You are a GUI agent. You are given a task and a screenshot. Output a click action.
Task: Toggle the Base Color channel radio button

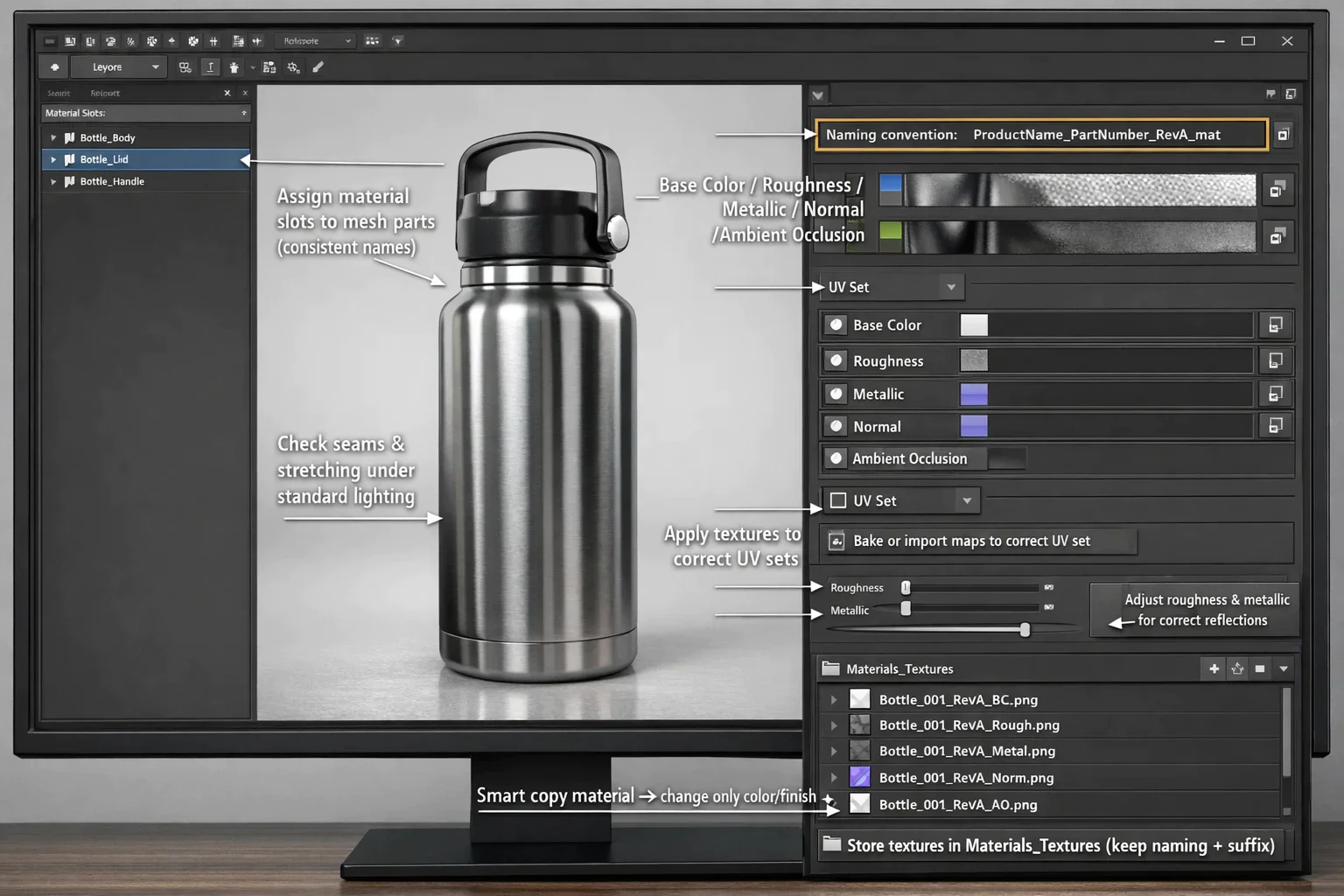pyautogui.click(x=837, y=325)
